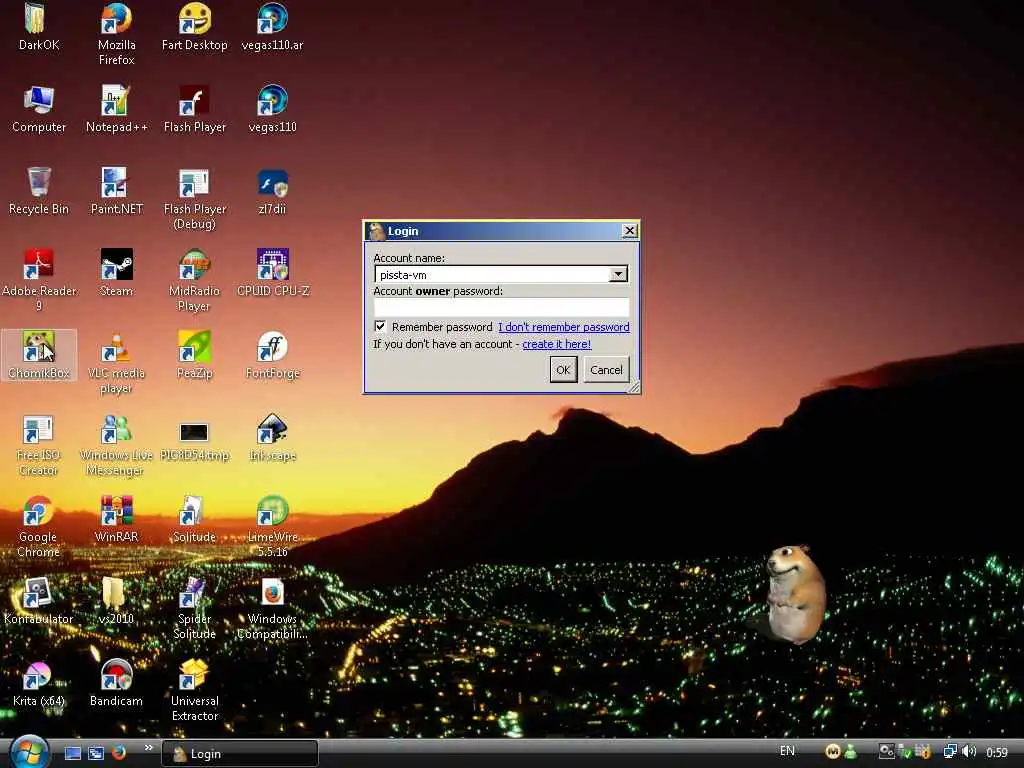Click the Show Desktop quick launch icon
Viewport: 1024px width, 768px height.
[x=72, y=753]
